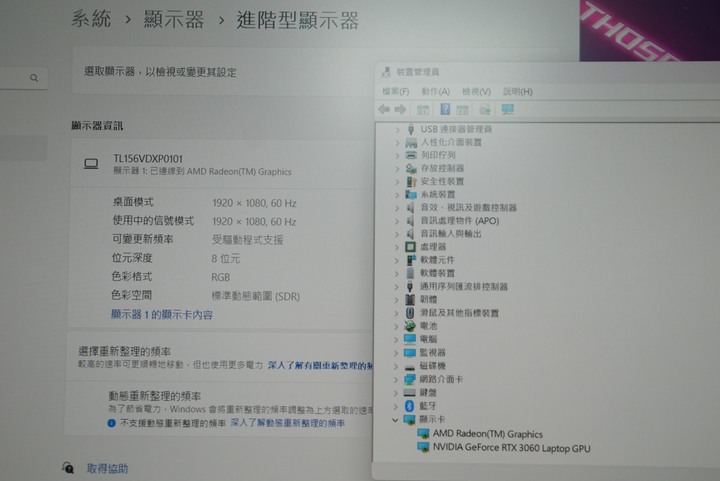Click the laptop icon beside TL156VDXP0101
This screenshot has height=481, width=720.
click(x=91, y=164)
